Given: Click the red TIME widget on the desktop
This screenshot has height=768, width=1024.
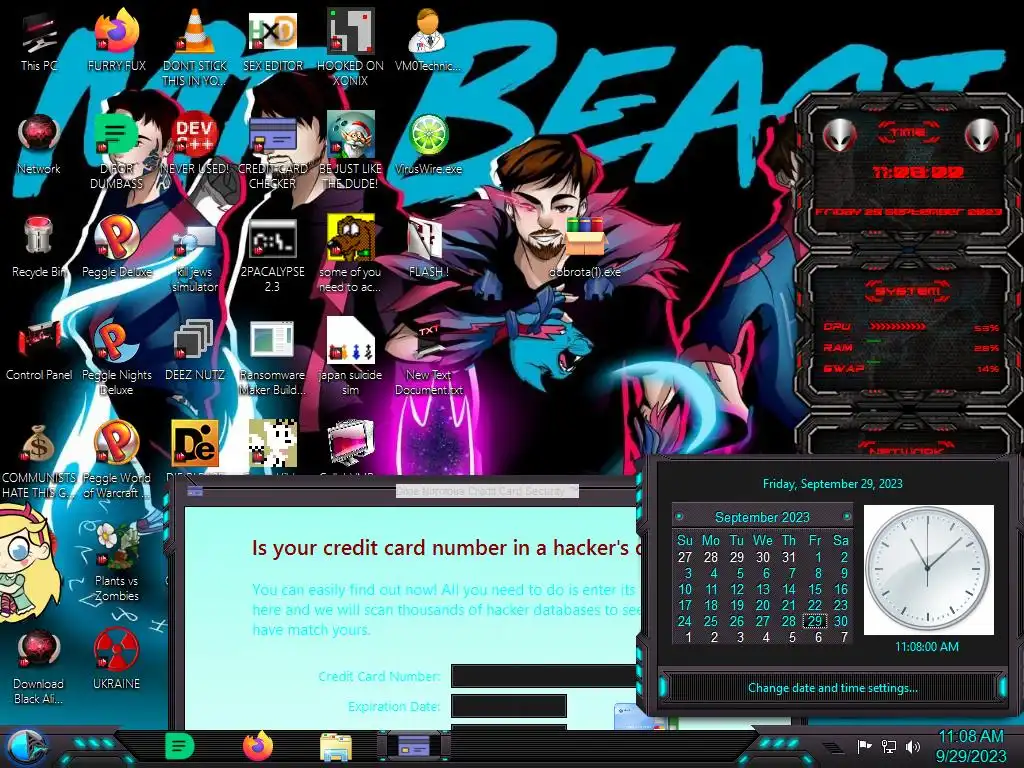Looking at the screenshot, I should (x=907, y=172).
